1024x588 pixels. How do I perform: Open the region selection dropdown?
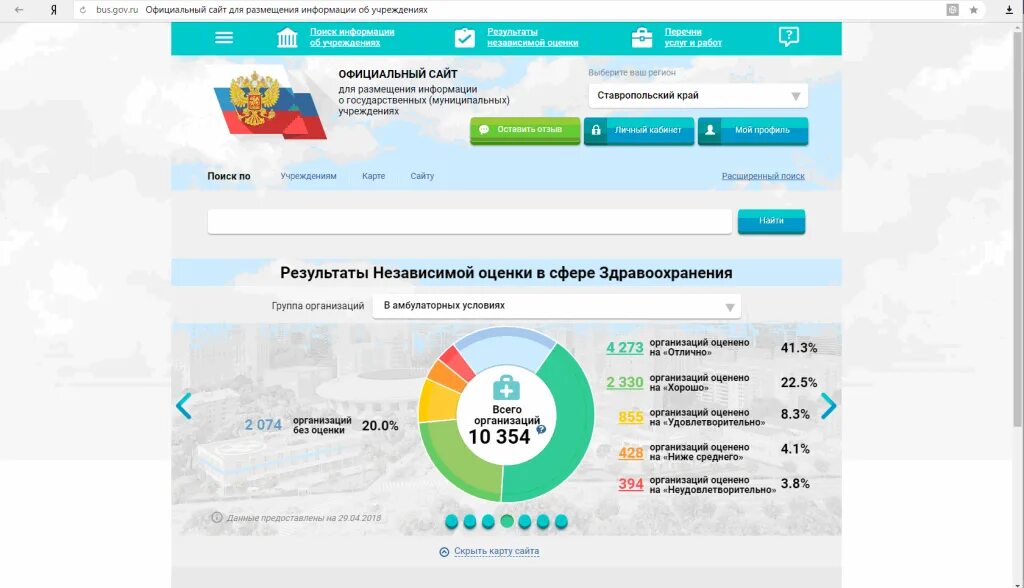click(697, 96)
